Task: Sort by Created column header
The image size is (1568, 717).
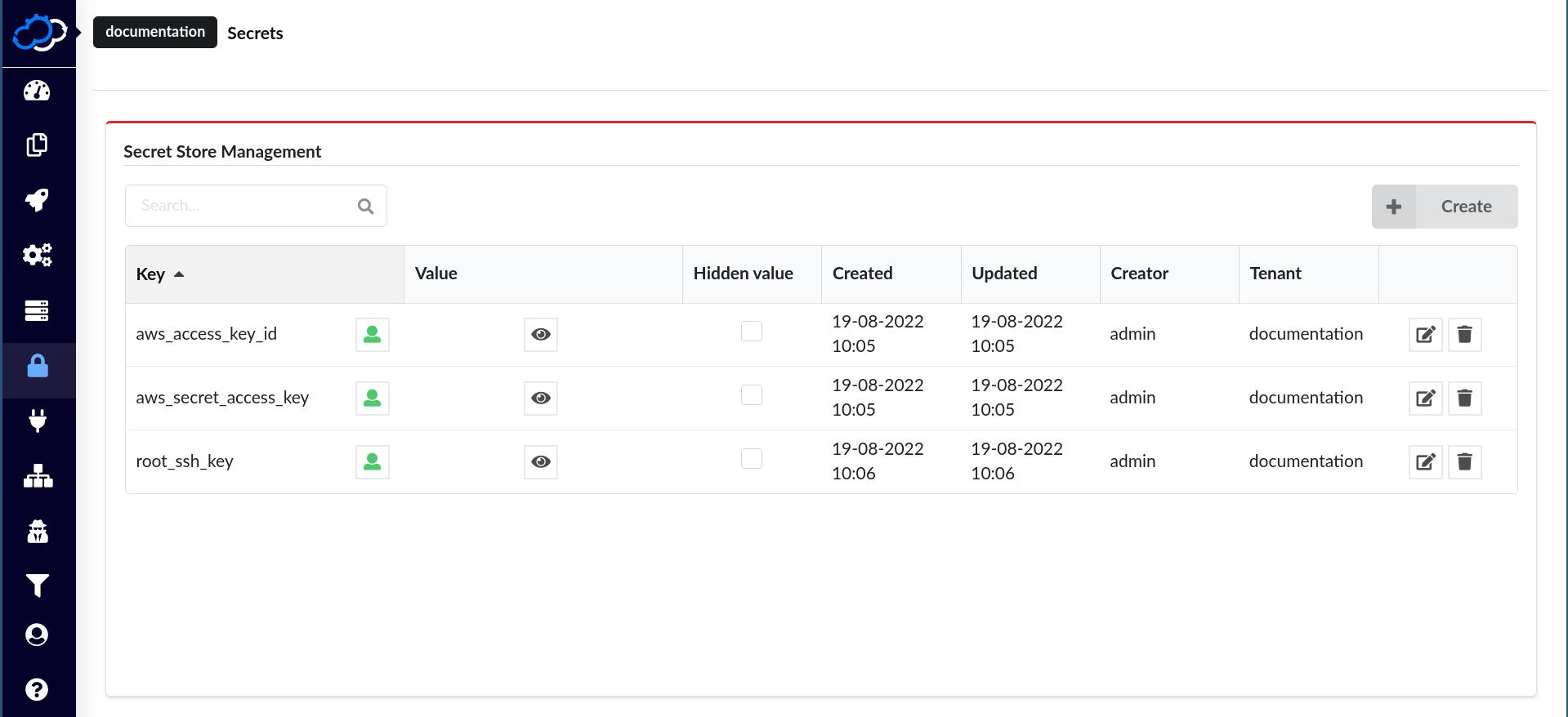Action: [x=891, y=274]
